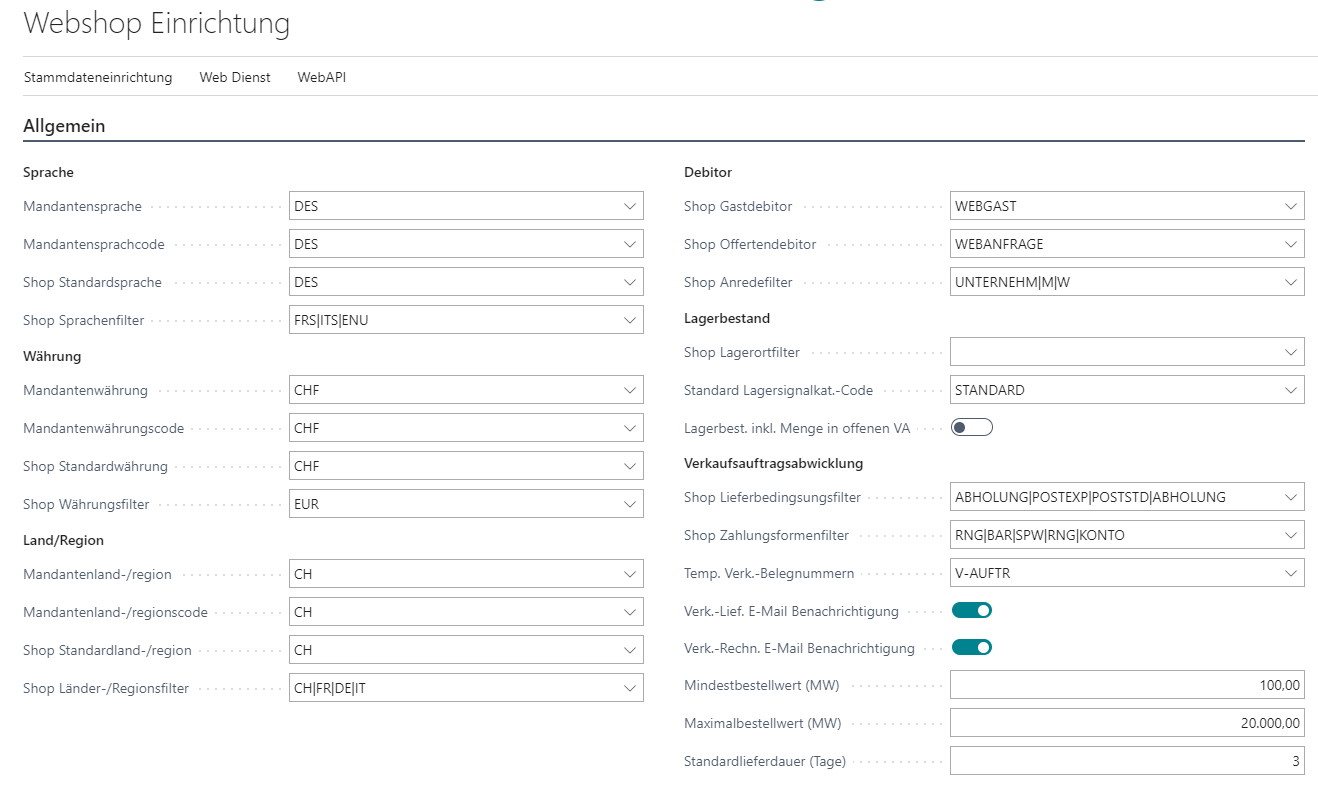Click the Standardlieferdauer (Tage) field
Viewport: 1318px width, 791px height.
coord(1127,761)
